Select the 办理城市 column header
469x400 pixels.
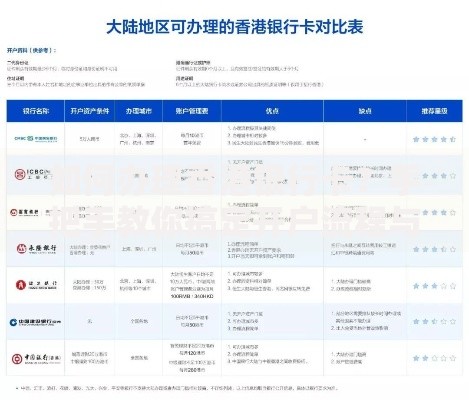[x=139, y=111]
